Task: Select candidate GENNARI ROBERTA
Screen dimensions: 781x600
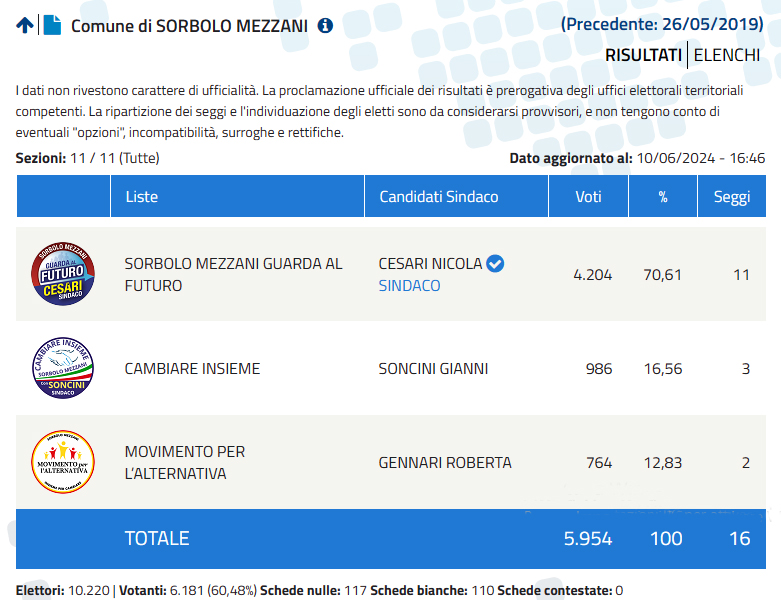Action: point(445,463)
